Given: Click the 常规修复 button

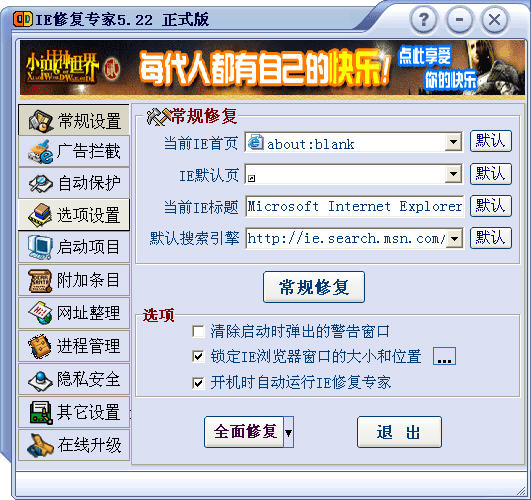Looking at the screenshot, I should tap(314, 287).
